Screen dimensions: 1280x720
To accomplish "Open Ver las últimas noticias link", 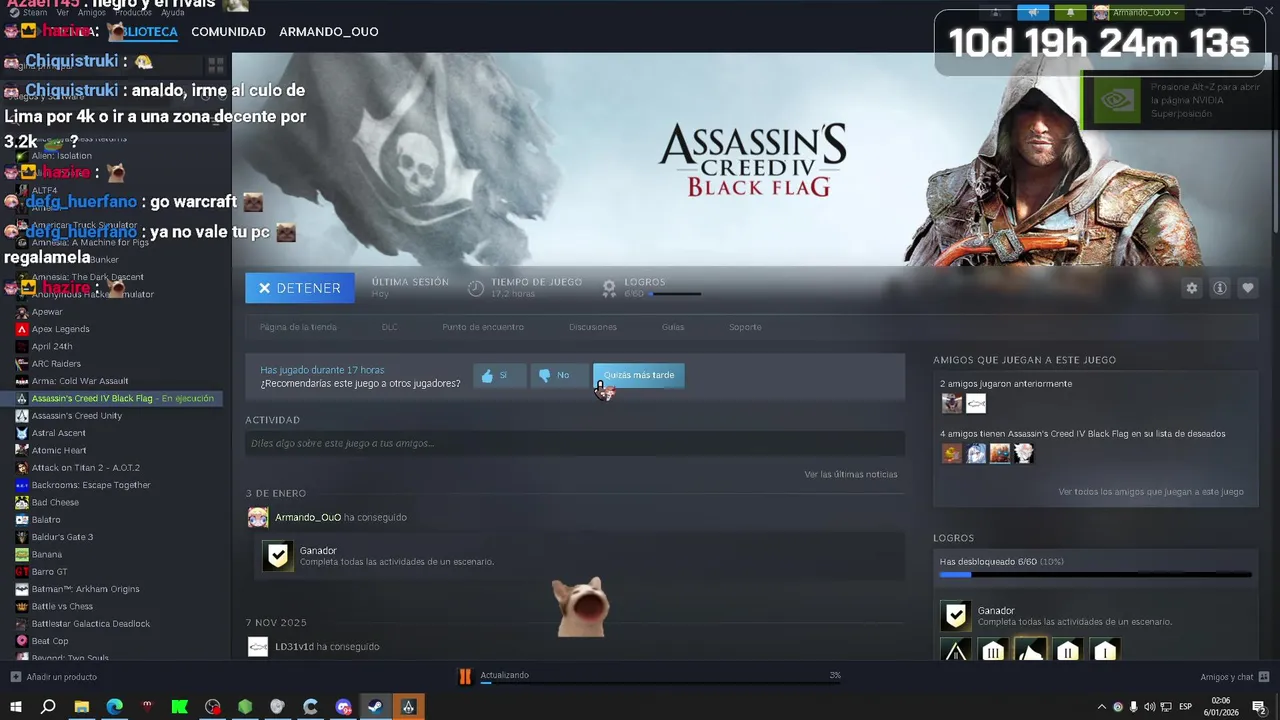I will [x=851, y=474].
